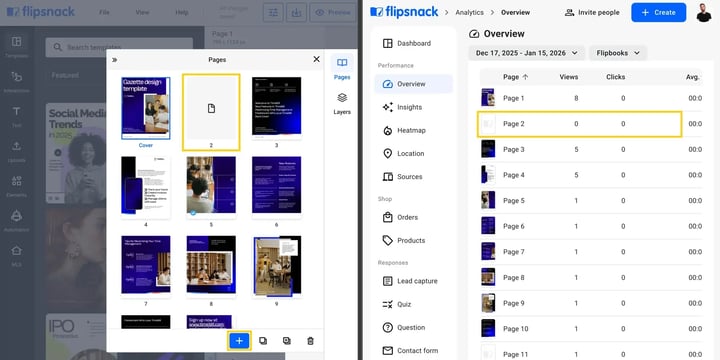Click Analytics in the breadcrumb

[x=469, y=12]
